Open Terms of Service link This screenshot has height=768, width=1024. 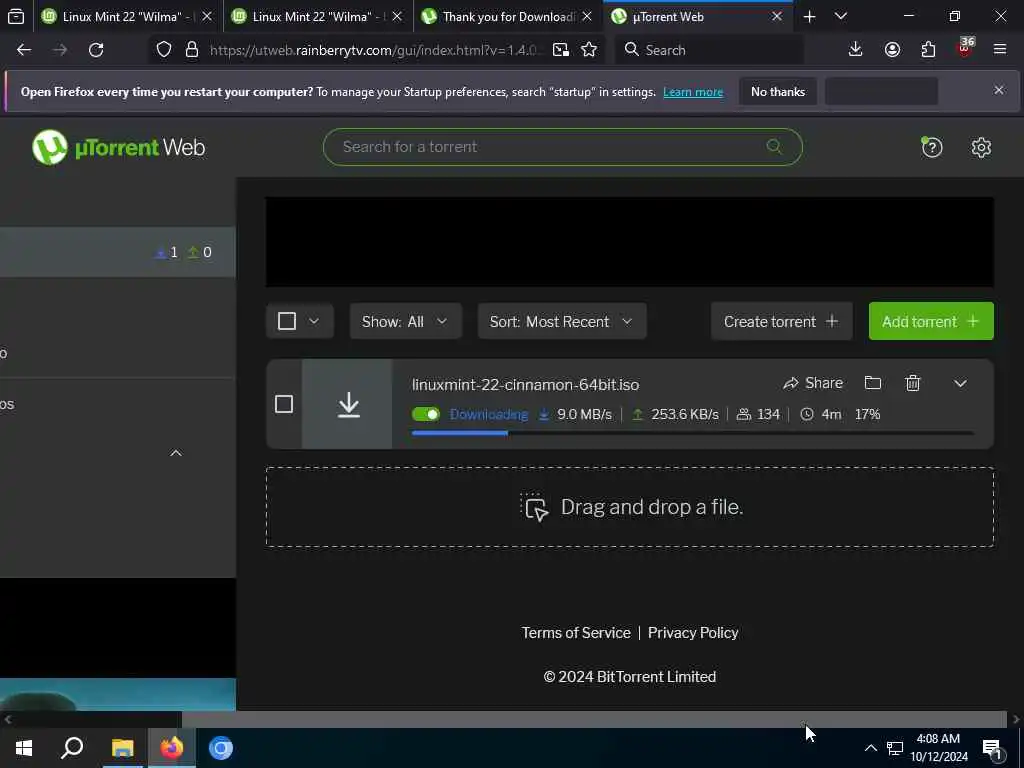click(x=575, y=633)
